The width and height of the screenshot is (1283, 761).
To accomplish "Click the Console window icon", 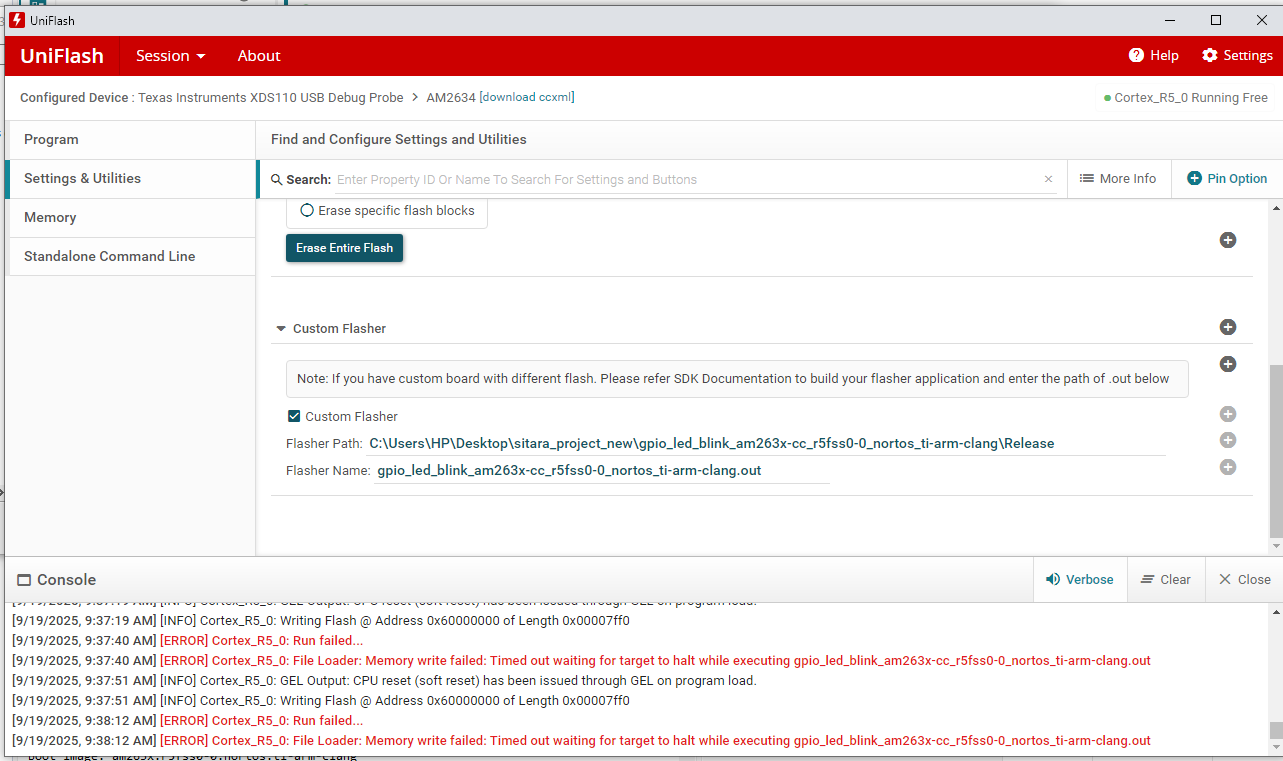I will [x=24, y=580].
